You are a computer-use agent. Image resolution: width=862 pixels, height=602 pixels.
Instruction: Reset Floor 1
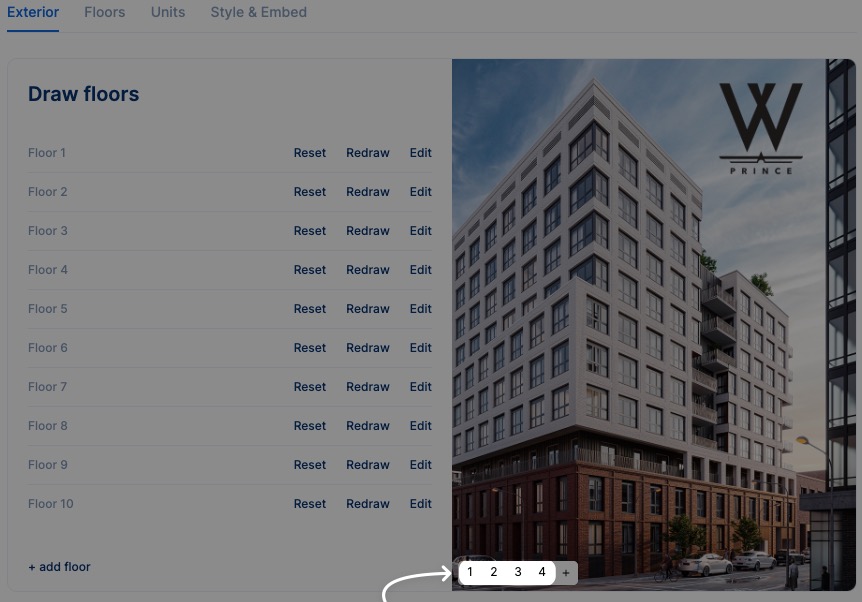pos(310,153)
